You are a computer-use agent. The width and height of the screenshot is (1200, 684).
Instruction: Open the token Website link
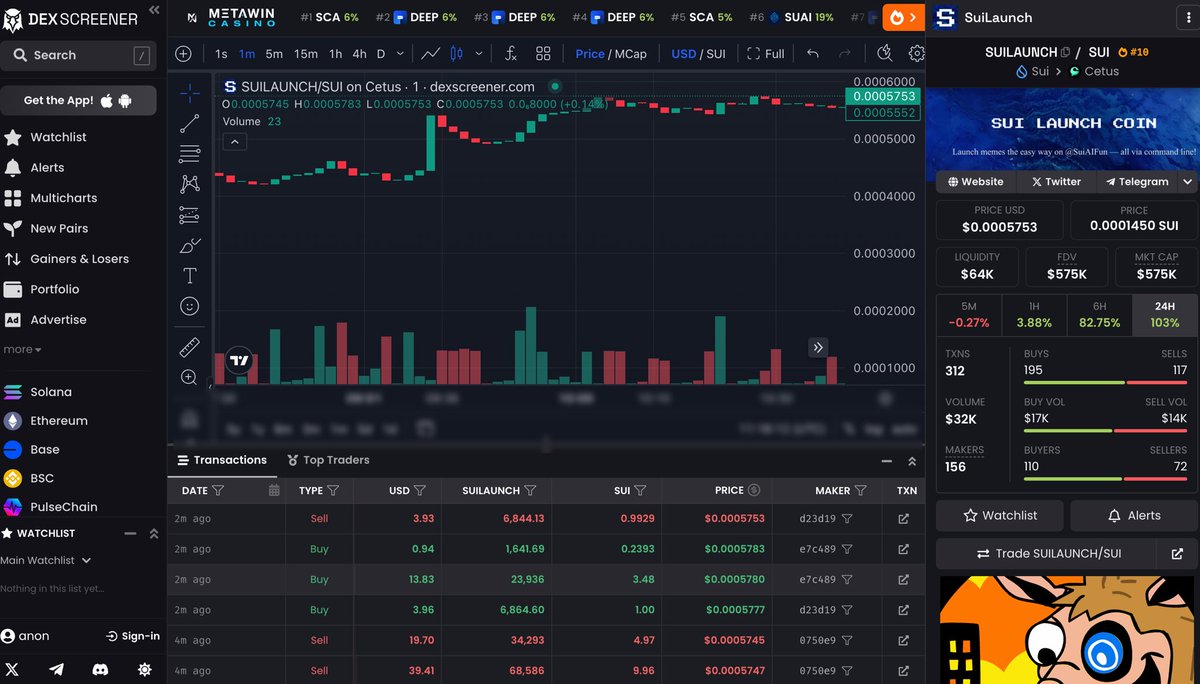click(976, 182)
